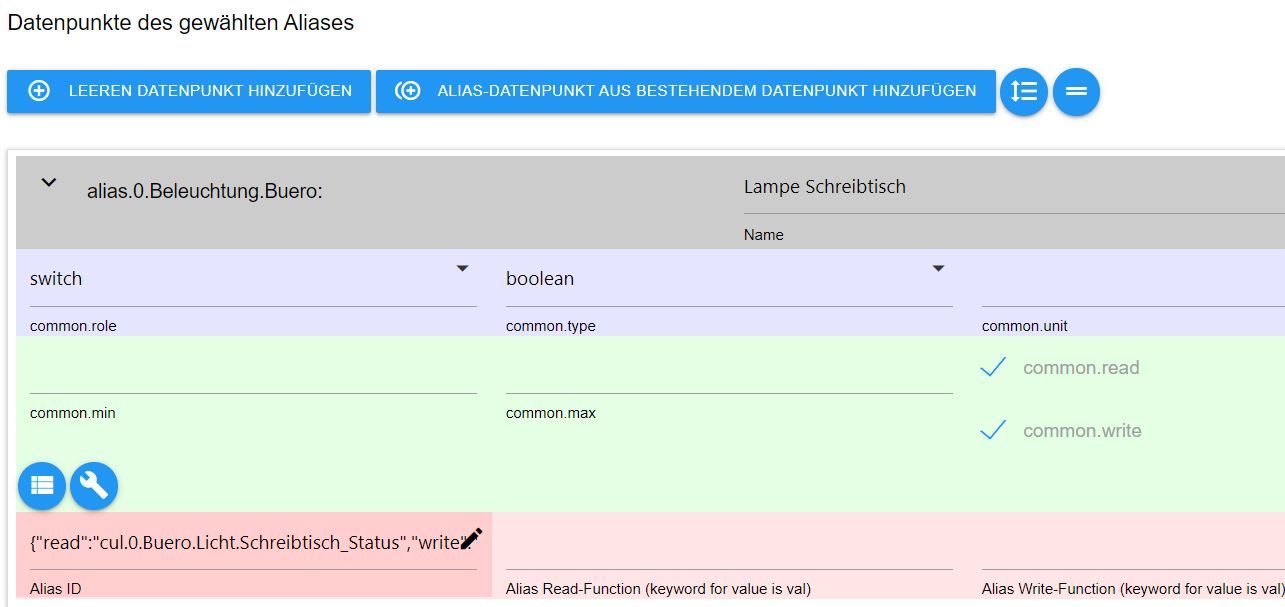Click Alias-Datenpunkt aus bestehendem Datenpunkt hinzufügen
Viewport: 1285px width, 607px height.
click(686, 91)
